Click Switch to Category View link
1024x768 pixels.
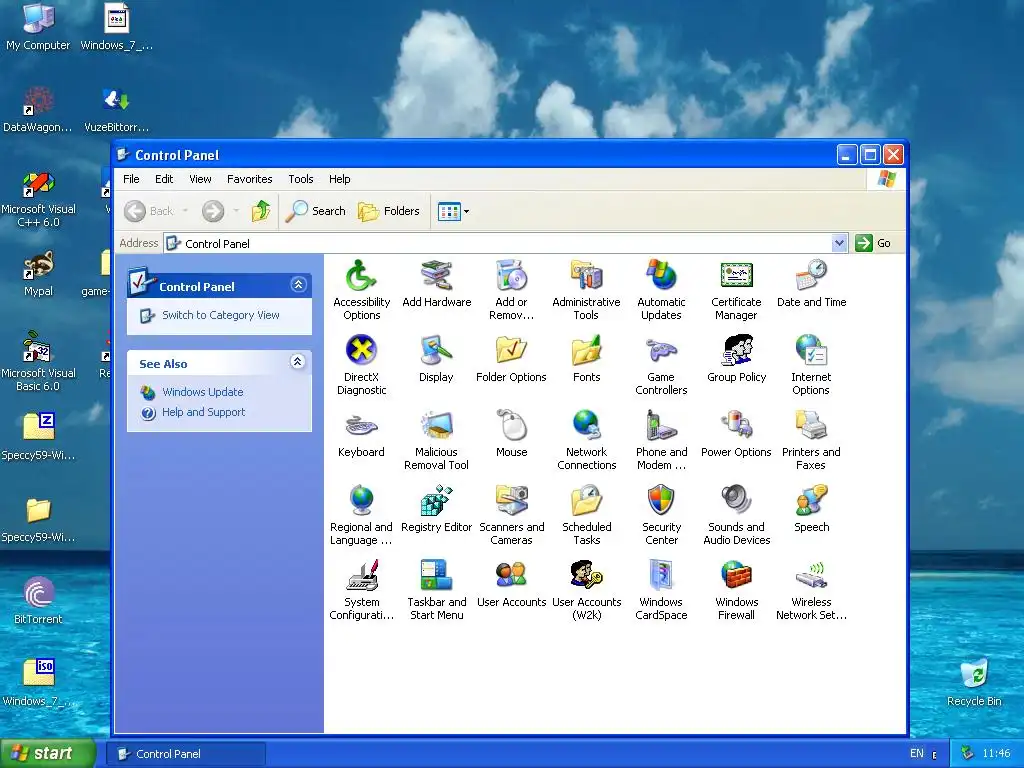coord(220,315)
